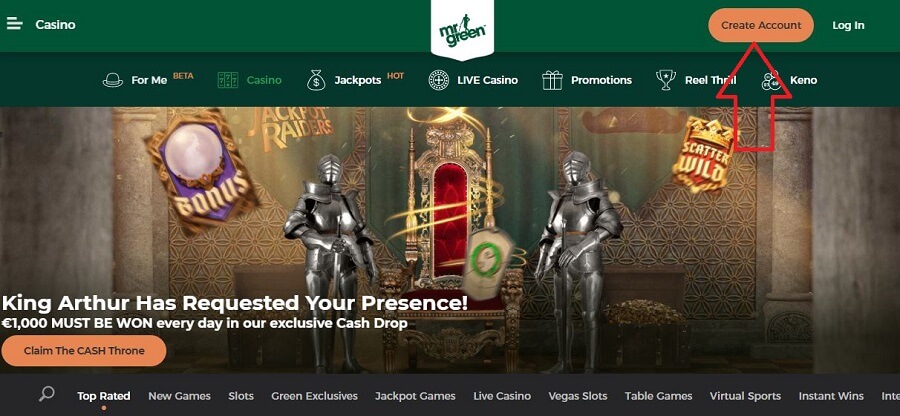
Task: Open the Log In link
Action: (x=848, y=25)
